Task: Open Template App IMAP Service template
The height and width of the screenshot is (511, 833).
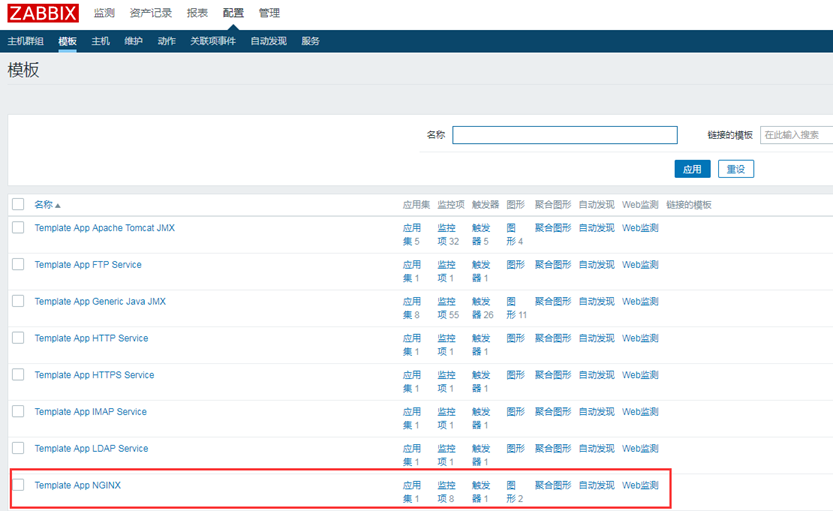Action: 90,412
